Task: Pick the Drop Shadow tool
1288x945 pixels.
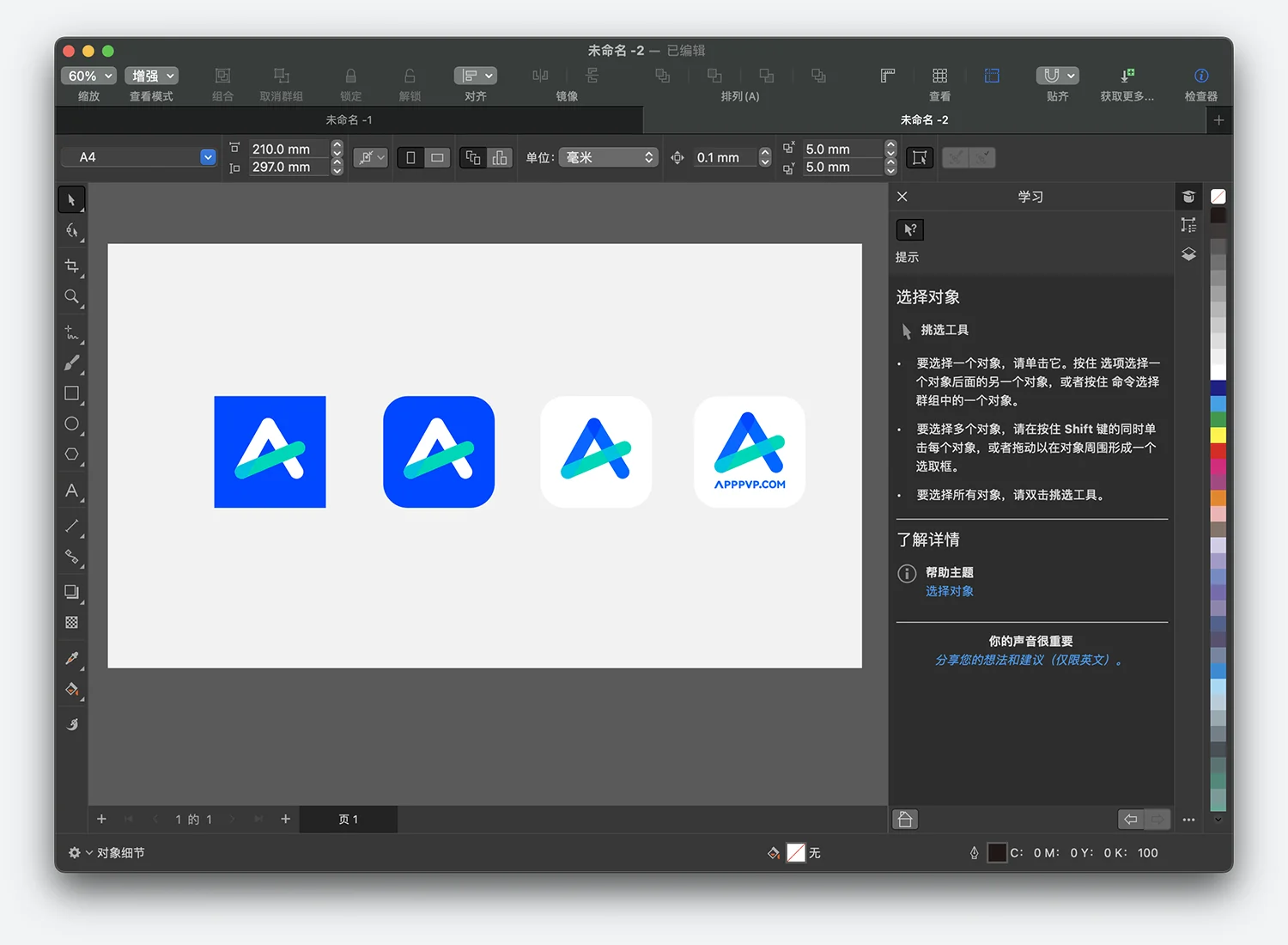Action: [x=71, y=592]
